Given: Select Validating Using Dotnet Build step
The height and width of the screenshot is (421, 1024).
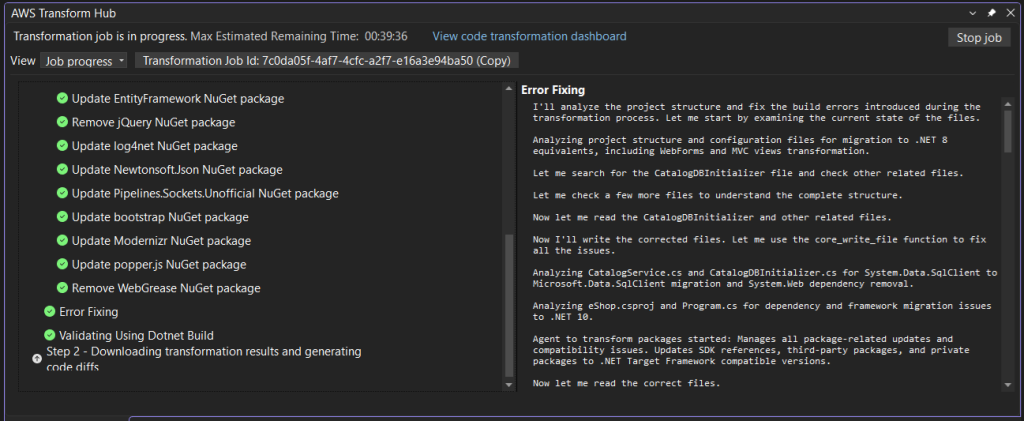Looking at the screenshot, I should [136, 335].
